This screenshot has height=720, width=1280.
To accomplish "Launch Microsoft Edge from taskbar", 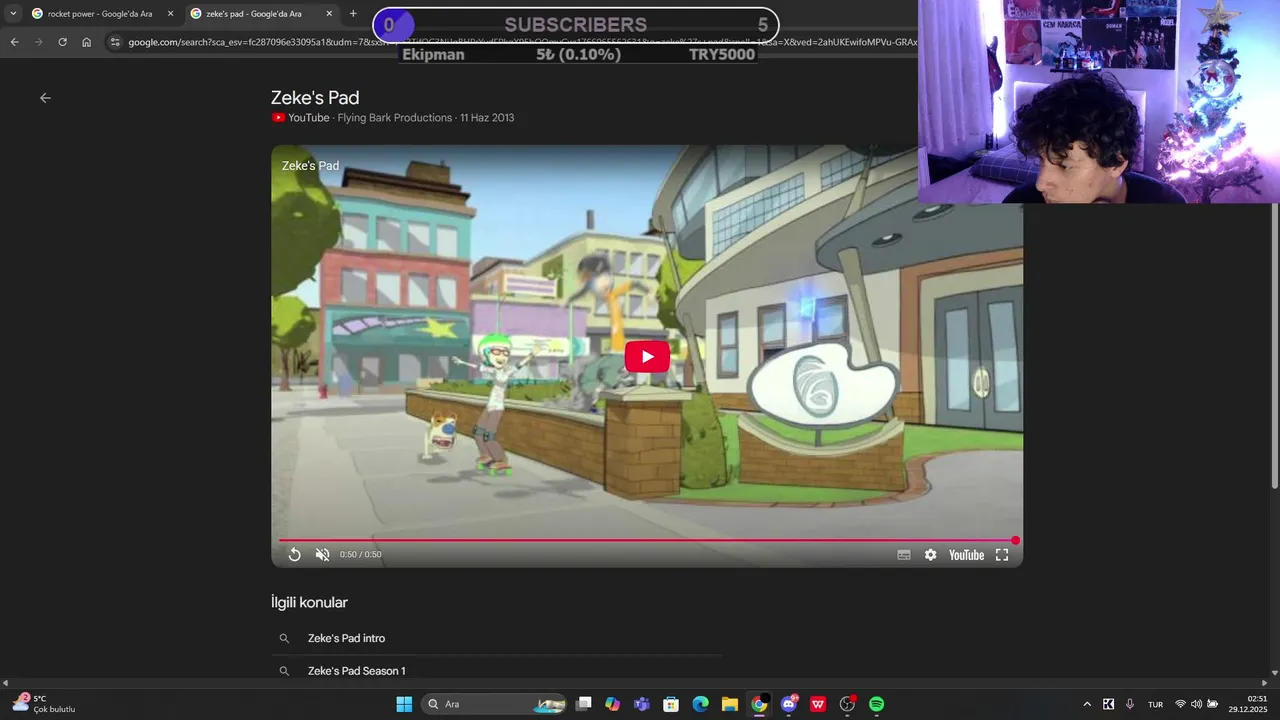I will pyautogui.click(x=701, y=704).
